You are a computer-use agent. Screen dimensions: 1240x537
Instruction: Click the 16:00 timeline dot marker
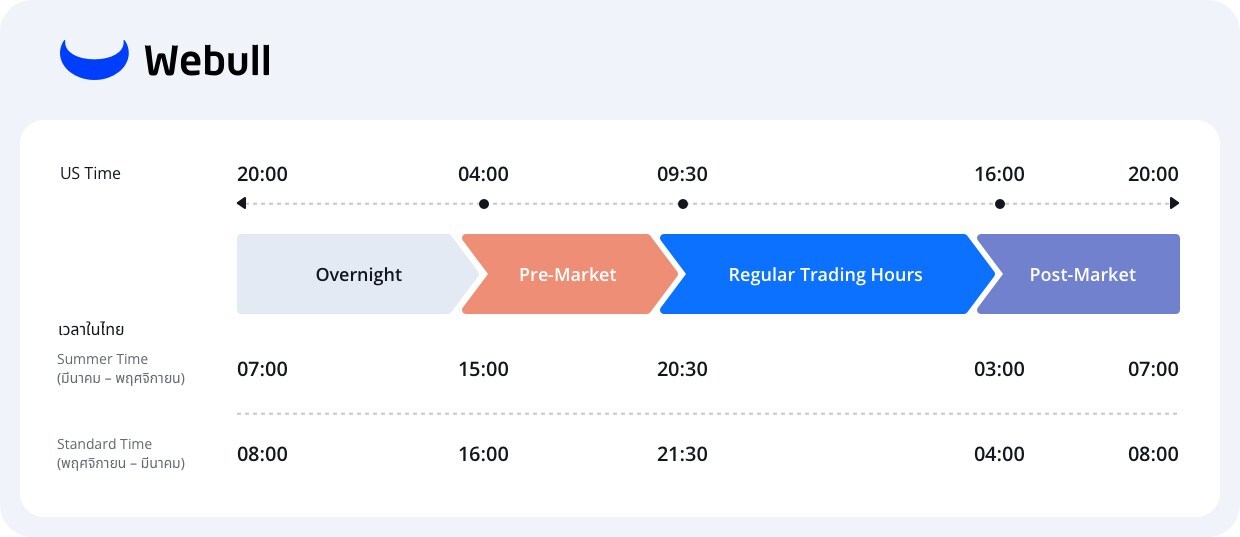coord(1000,204)
